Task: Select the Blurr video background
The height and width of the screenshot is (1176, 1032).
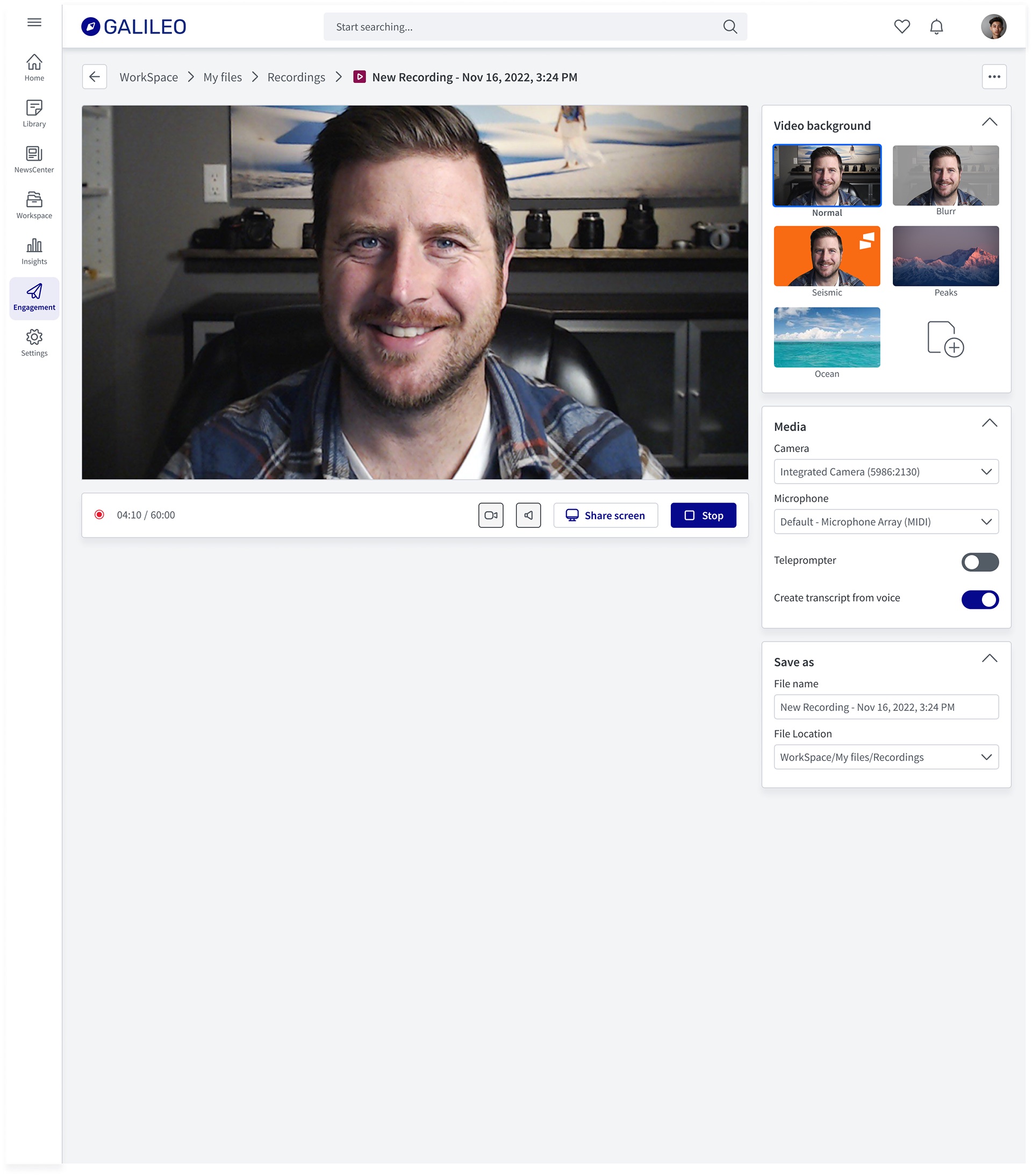Action: [945, 175]
